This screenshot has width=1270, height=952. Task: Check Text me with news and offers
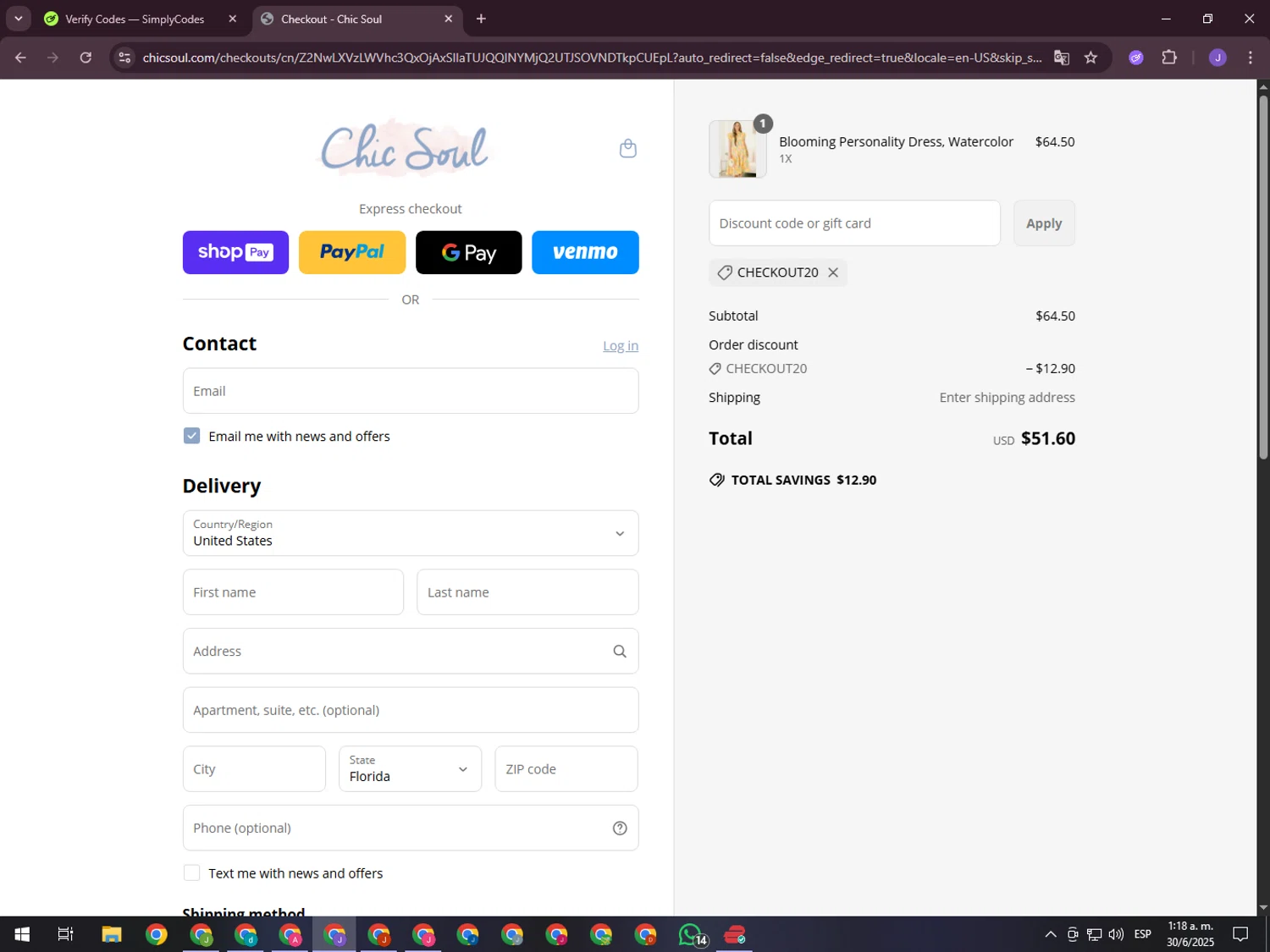pos(192,873)
